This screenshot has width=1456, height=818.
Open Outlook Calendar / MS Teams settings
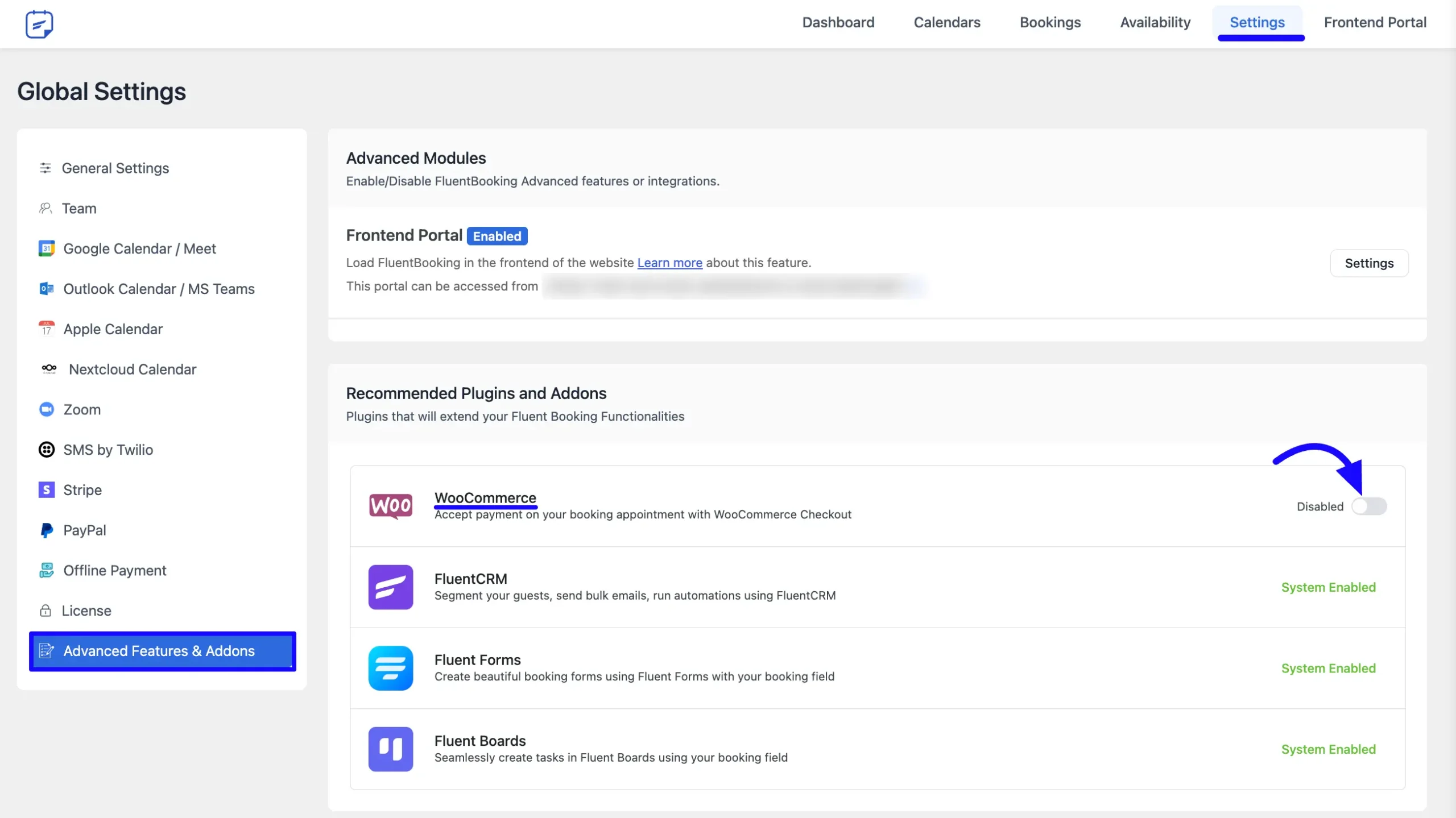pos(162,289)
